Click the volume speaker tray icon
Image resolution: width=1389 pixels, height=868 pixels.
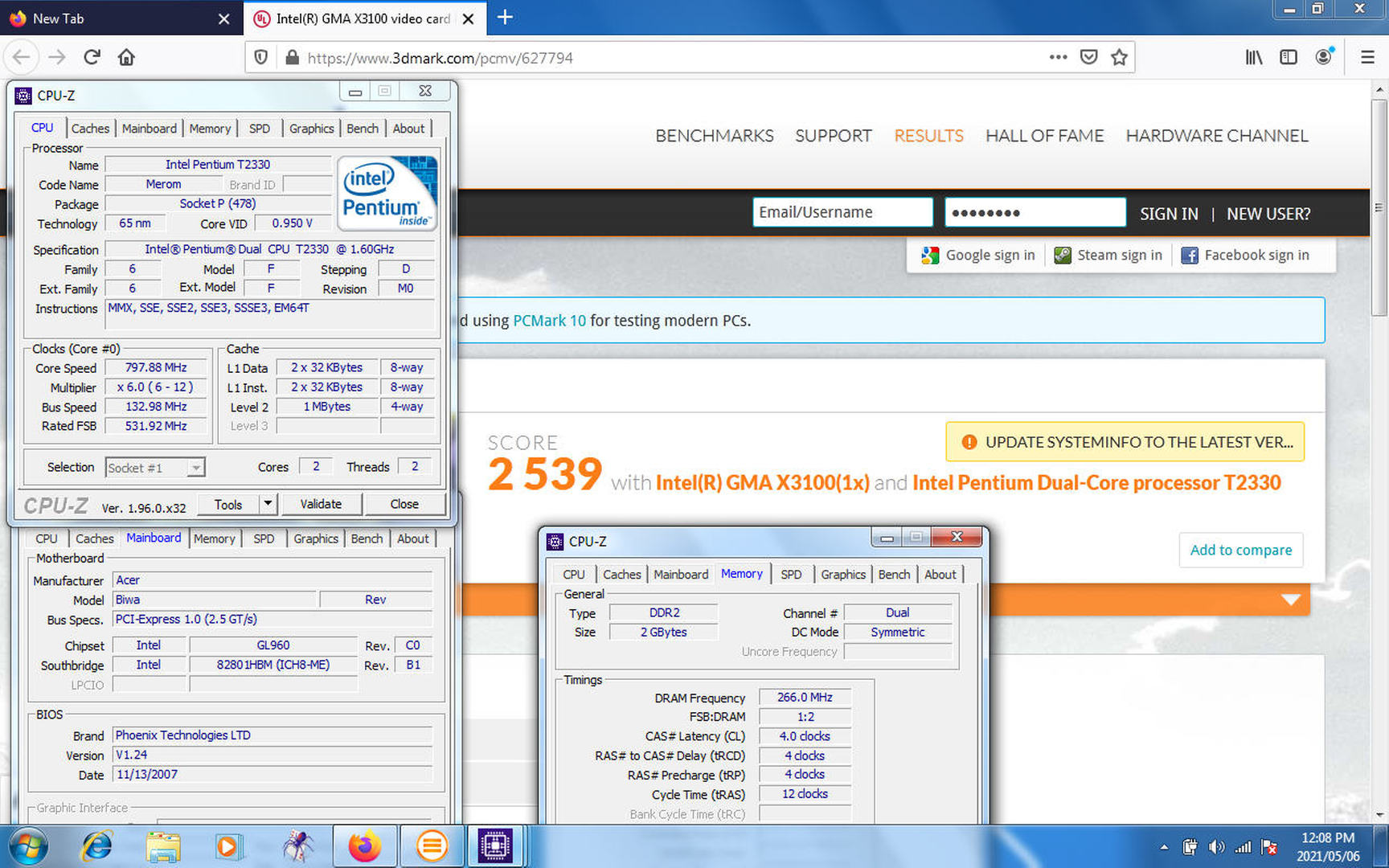click(1216, 847)
